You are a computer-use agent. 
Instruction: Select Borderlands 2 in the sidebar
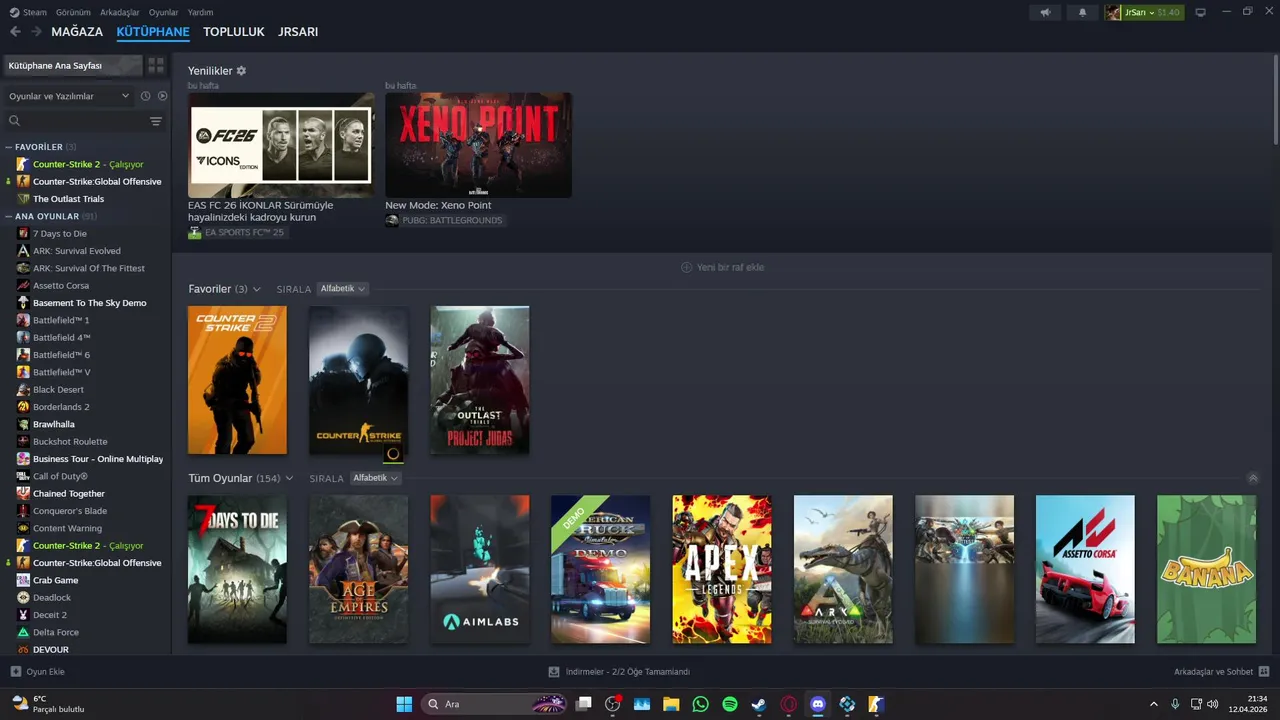pyautogui.click(x=61, y=407)
